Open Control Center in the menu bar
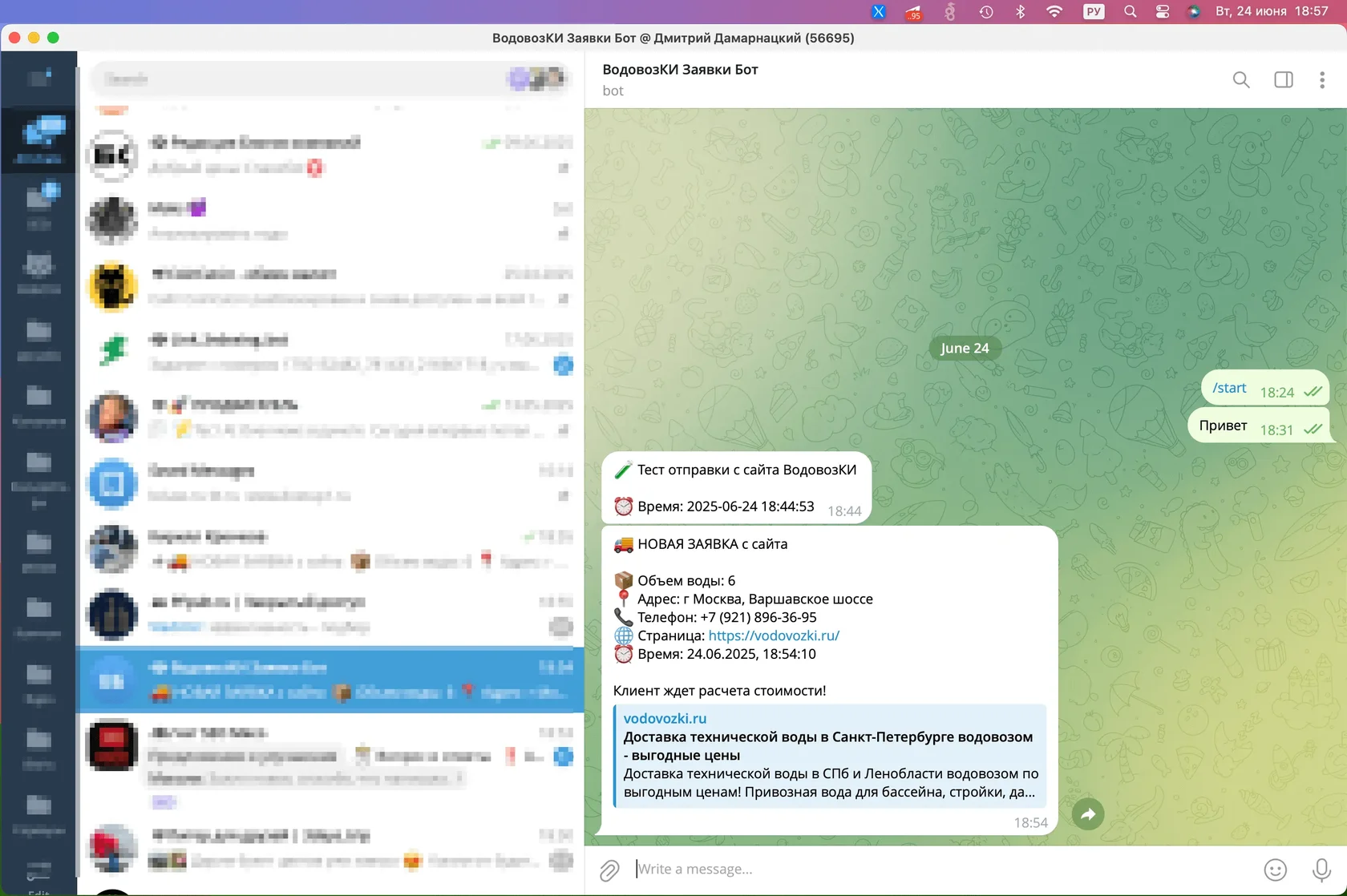1347x896 pixels. point(1163,11)
